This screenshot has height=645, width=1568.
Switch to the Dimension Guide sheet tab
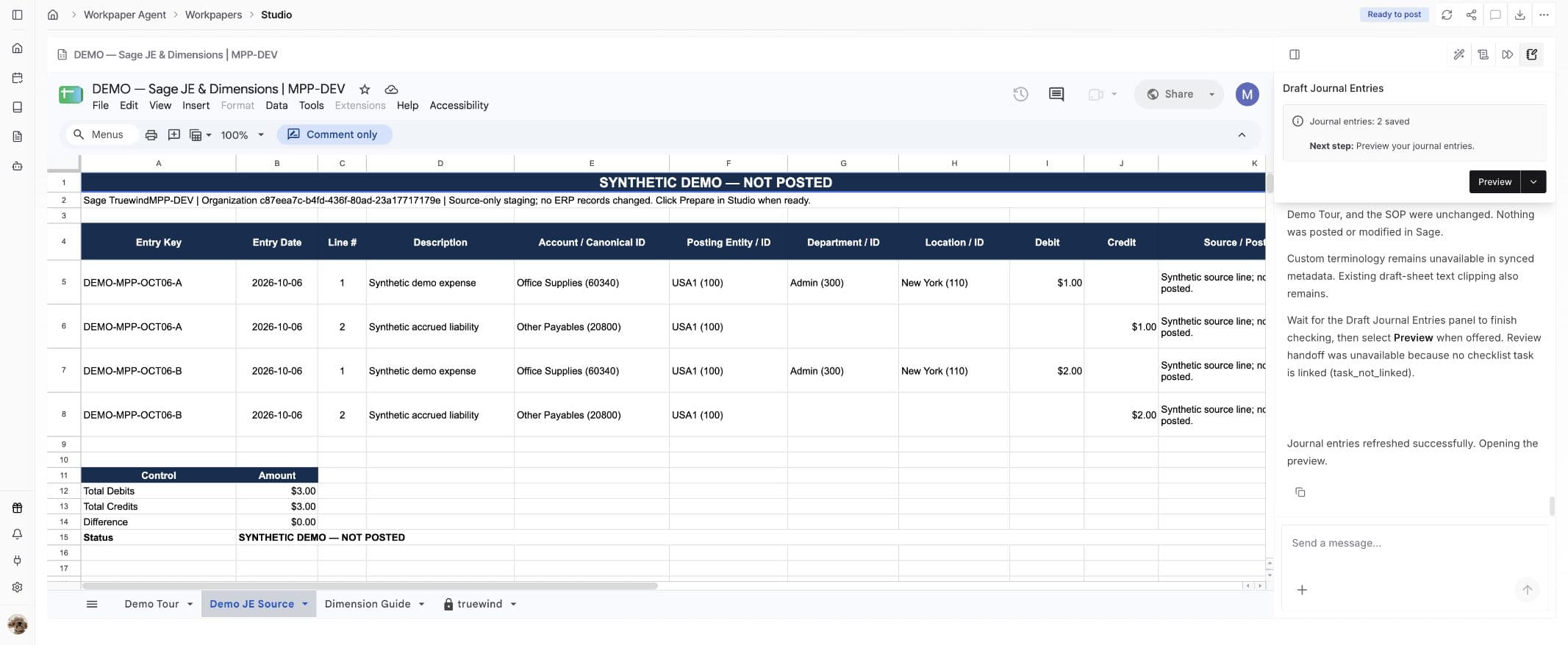pyautogui.click(x=368, y=604)
